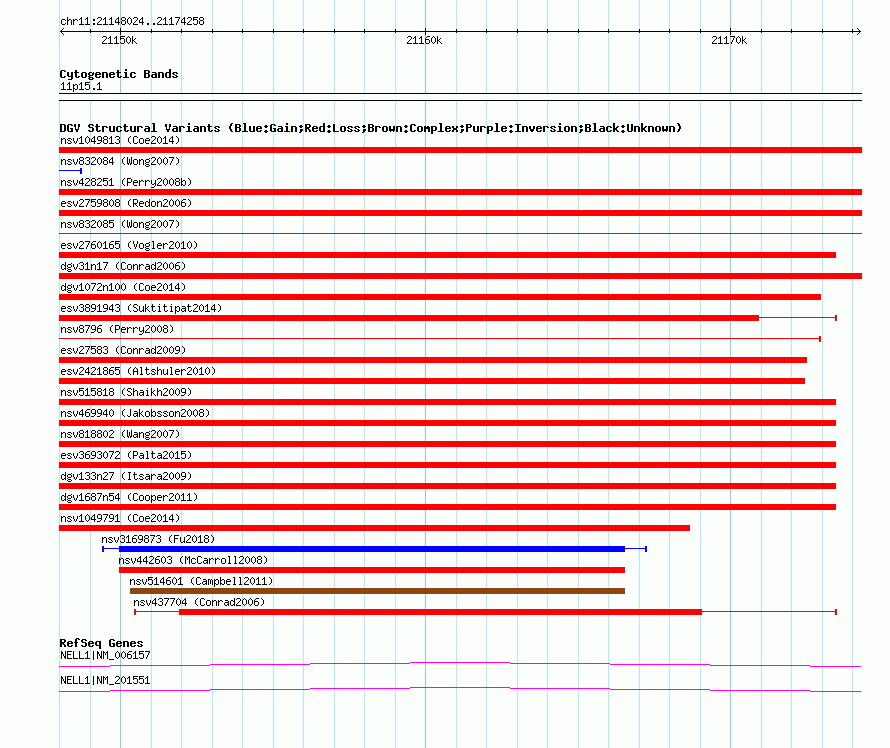Select dgv1687n54 (Cooper2011) label
Screen dimensions: 890x748
[x=129, y=497]
